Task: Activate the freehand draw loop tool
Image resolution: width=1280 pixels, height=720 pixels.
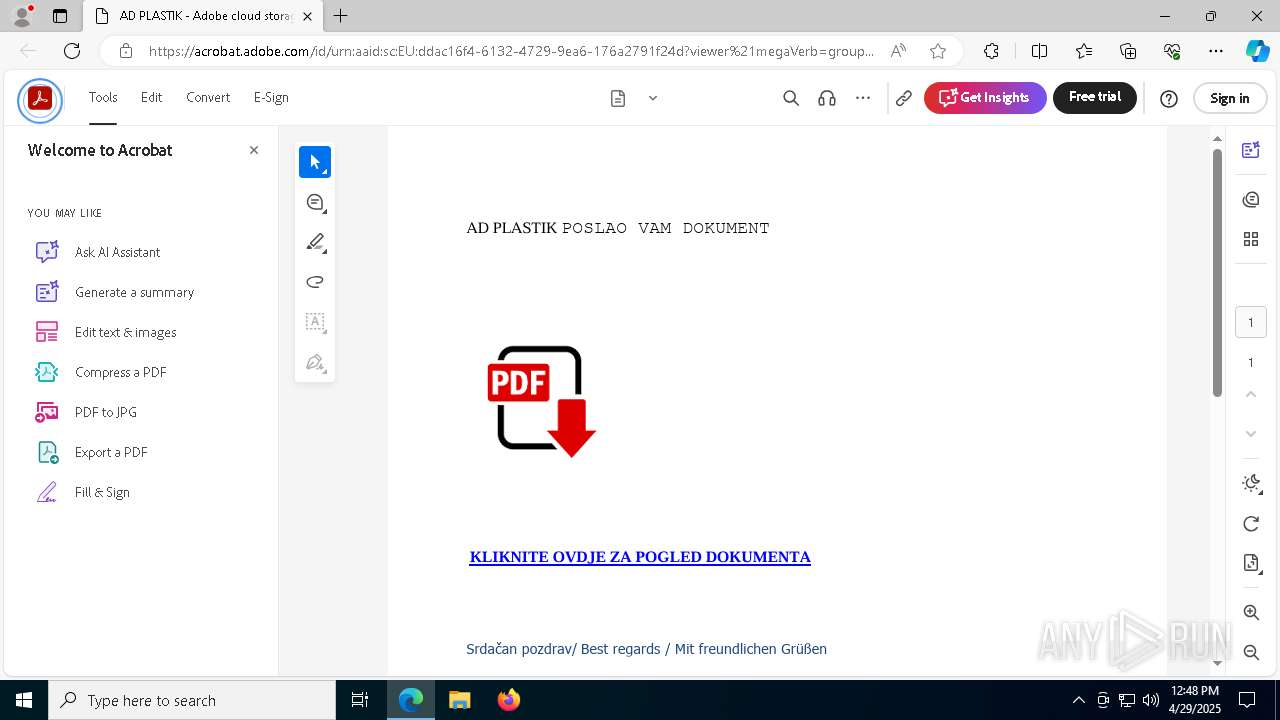Action: tap(315, 282)
